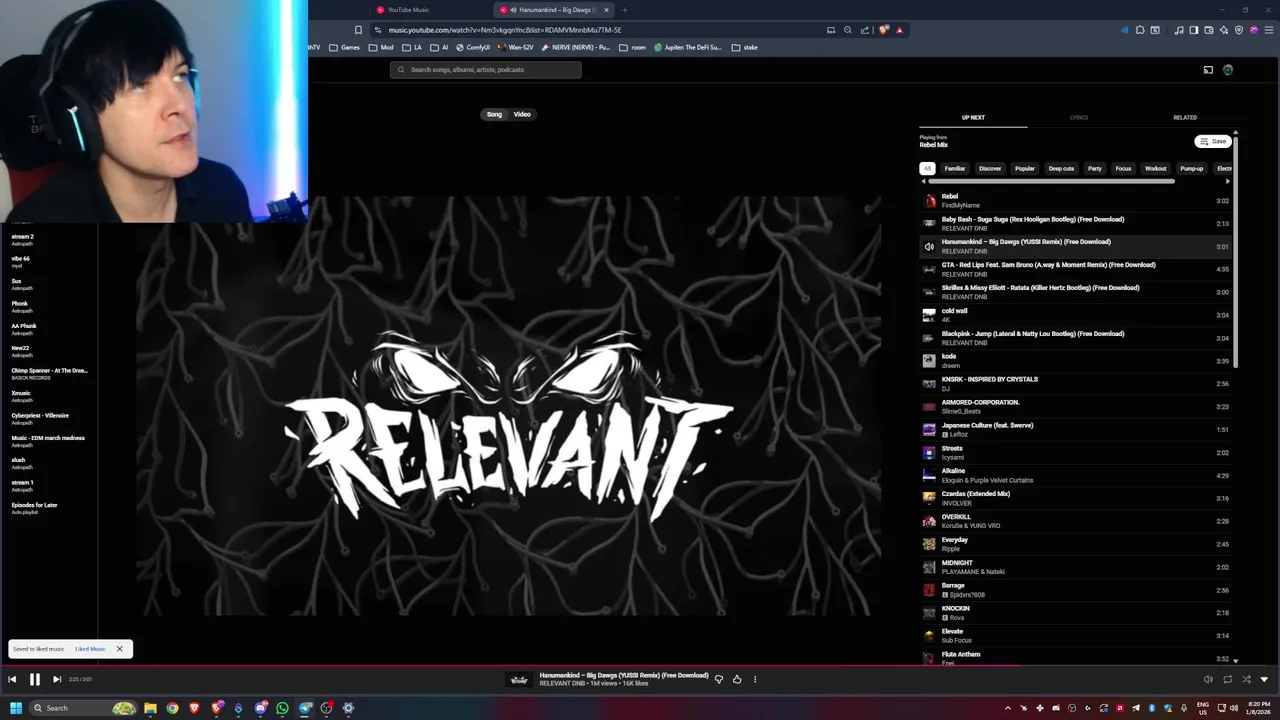Click the browser address bar URL
The image size is (1280, 720).
click(x=505, y=30)
